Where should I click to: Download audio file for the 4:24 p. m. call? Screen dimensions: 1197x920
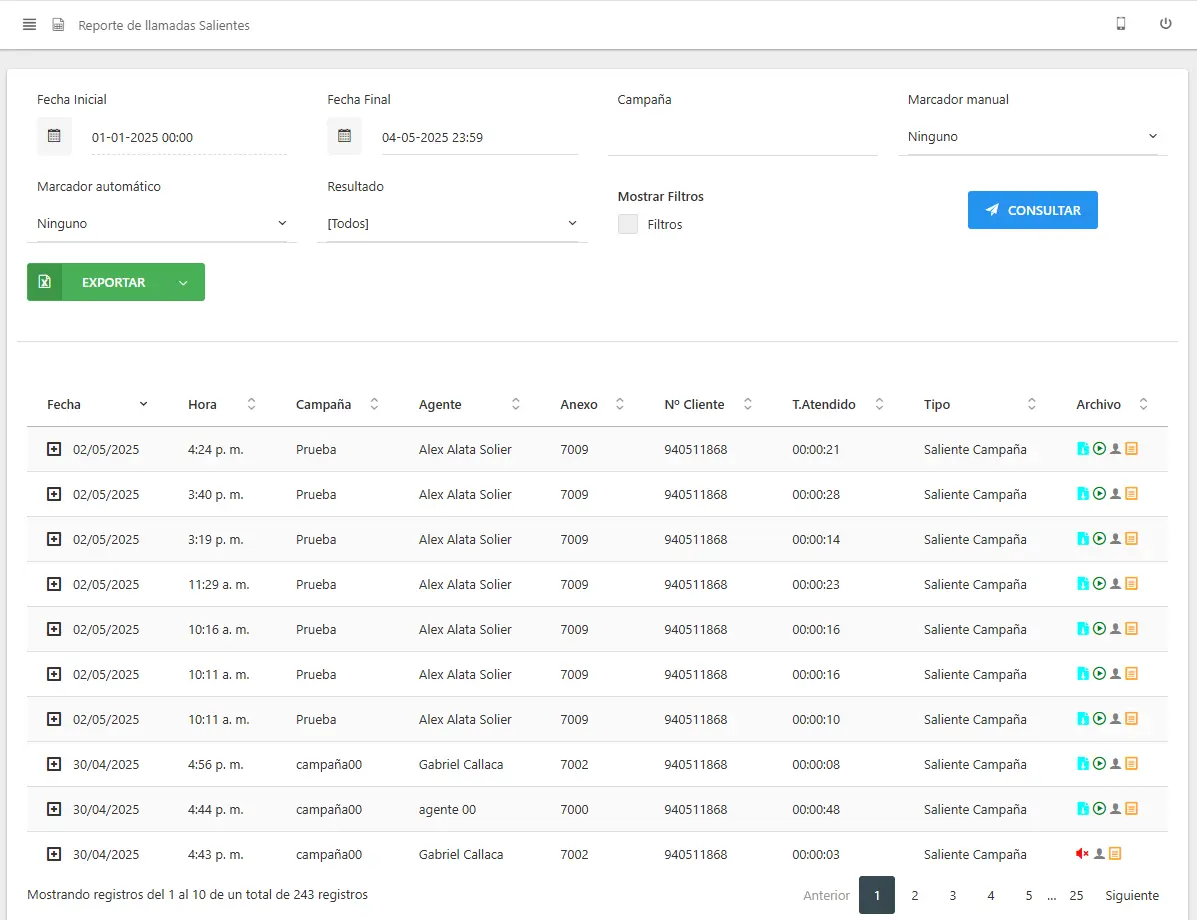(1082, 449)
